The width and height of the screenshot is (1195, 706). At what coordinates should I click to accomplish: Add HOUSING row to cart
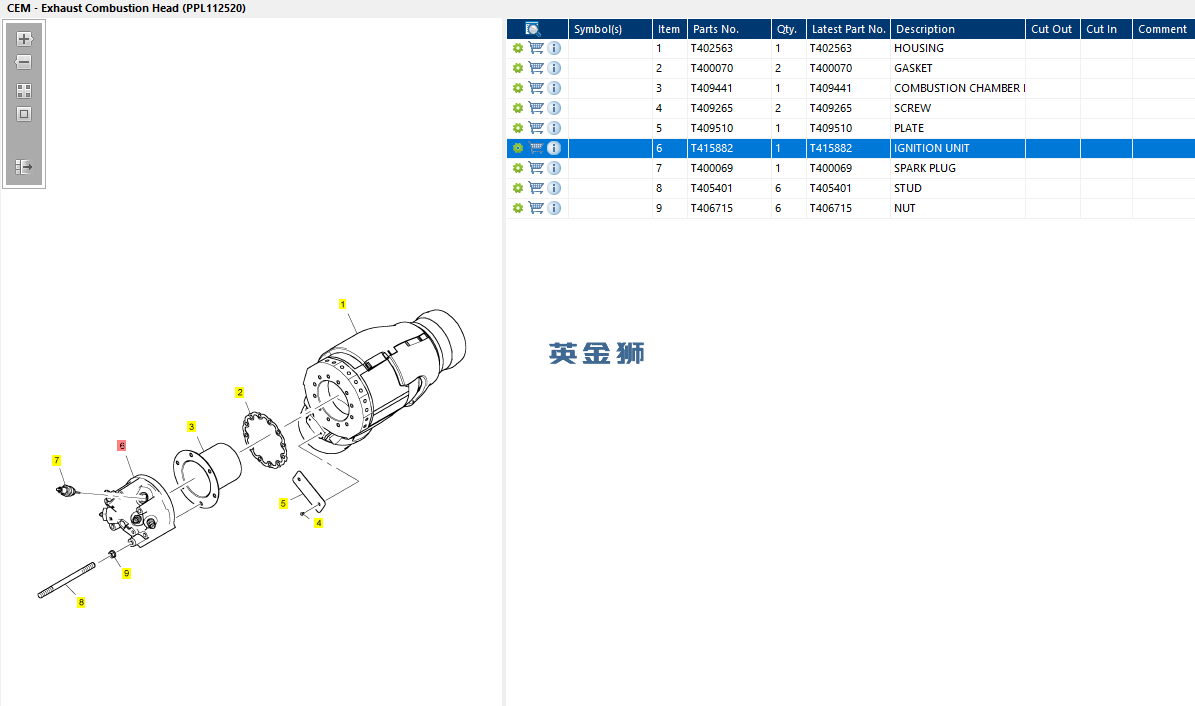pos(537,48)
